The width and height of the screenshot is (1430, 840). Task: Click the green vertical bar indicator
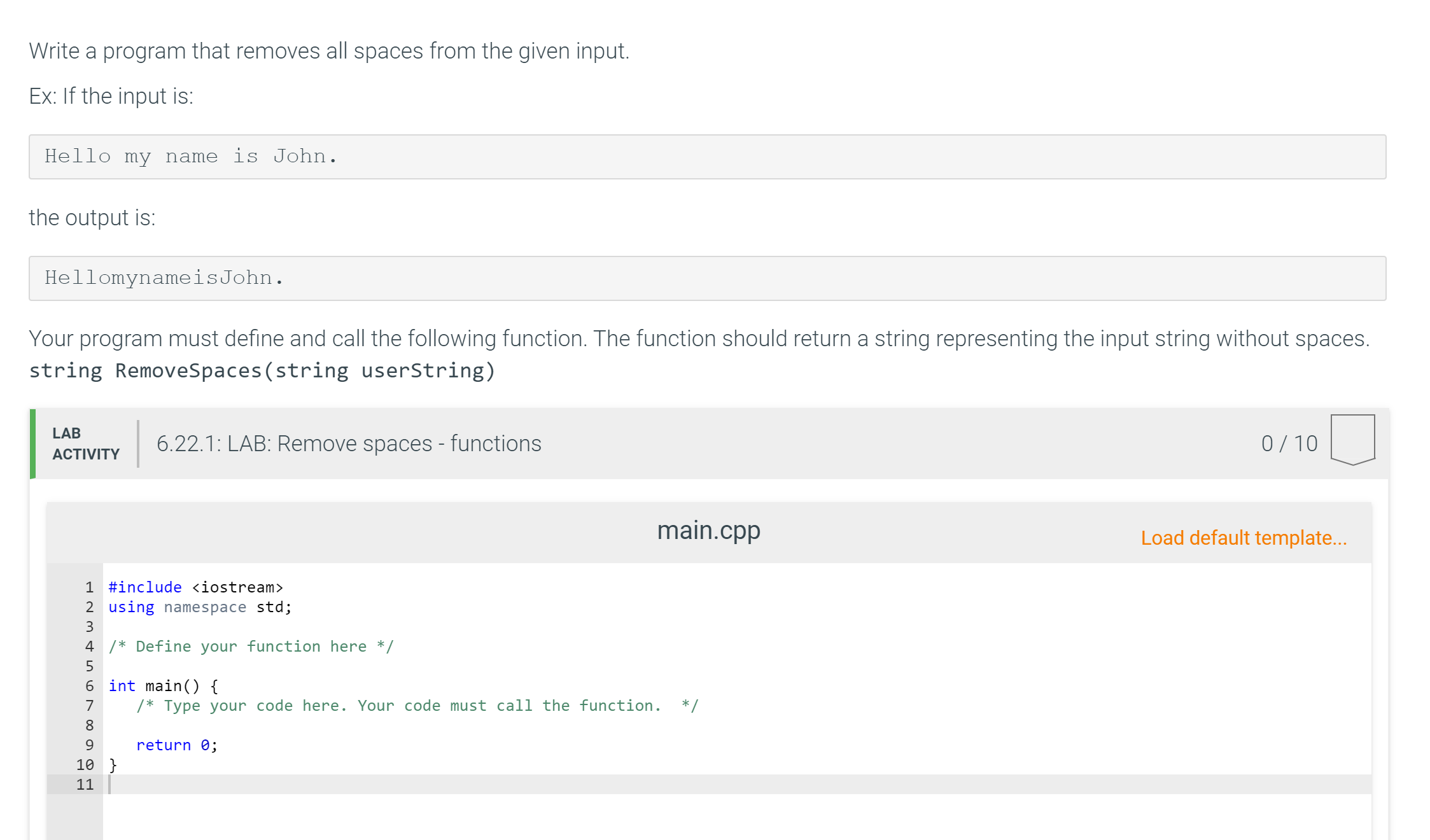click(33, 443)
